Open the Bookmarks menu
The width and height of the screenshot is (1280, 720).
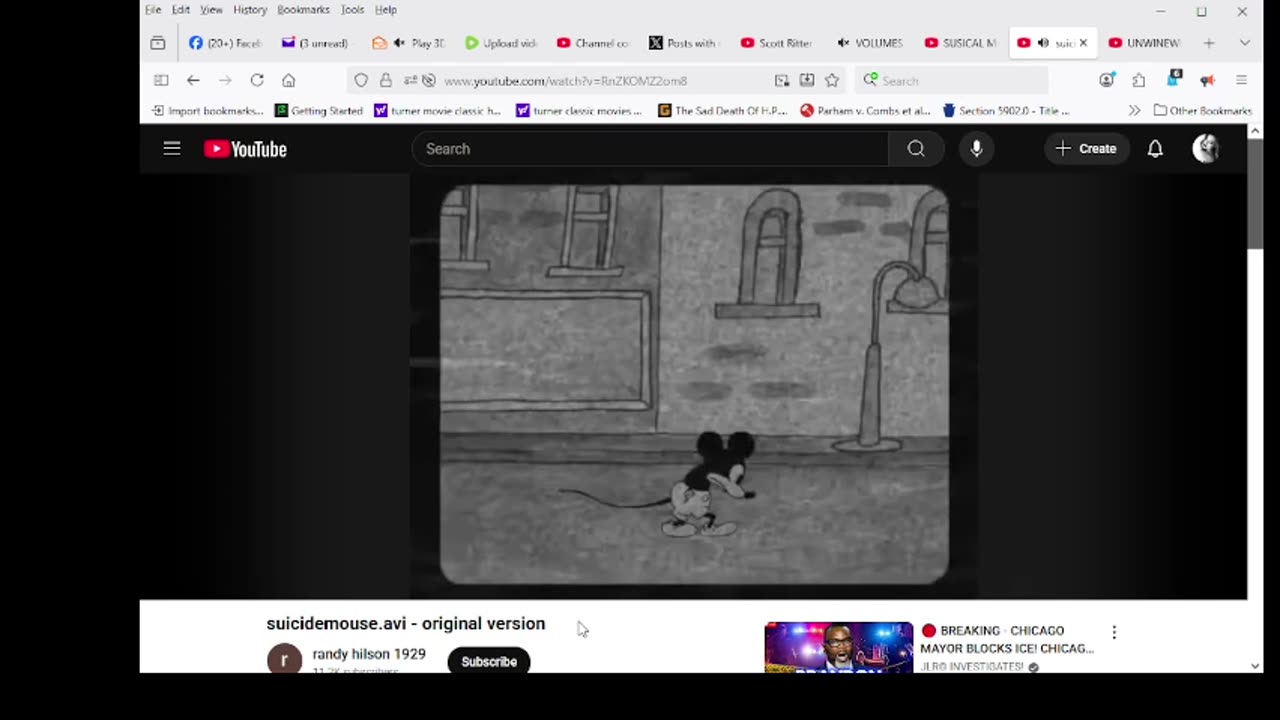(303, 10)
